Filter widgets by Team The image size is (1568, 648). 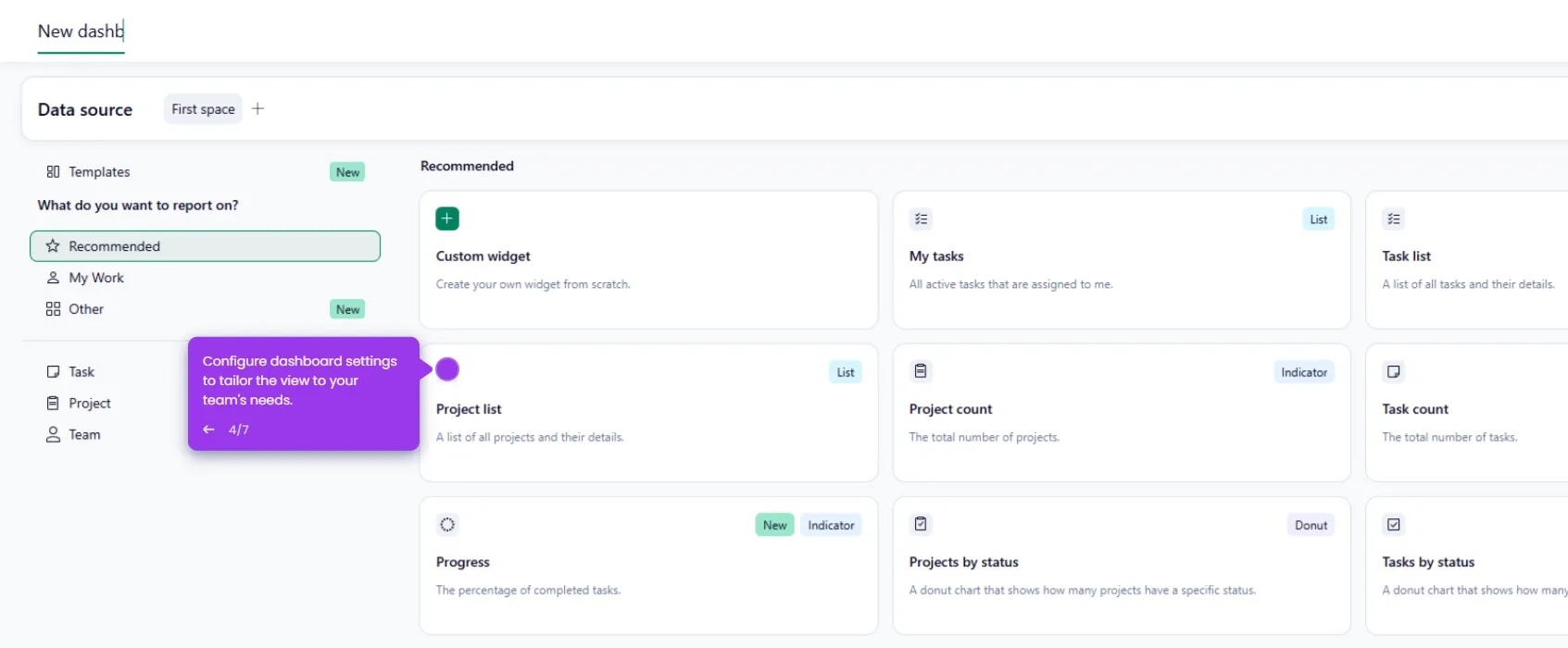(84, 435)
